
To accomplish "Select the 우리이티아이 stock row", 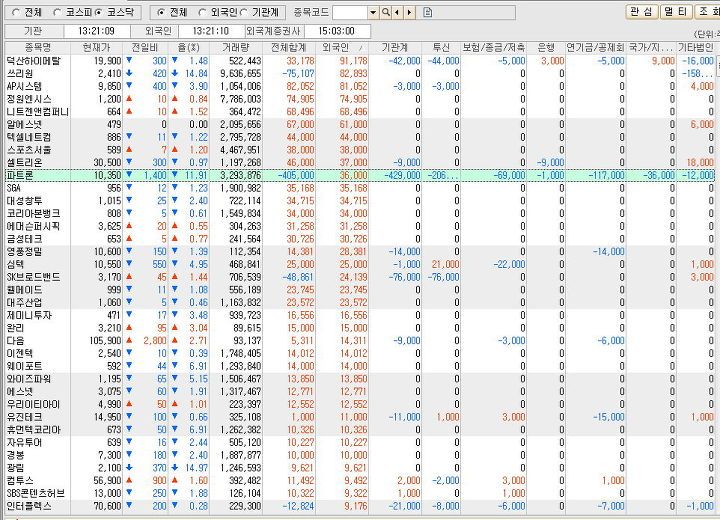I will (360, 404).
